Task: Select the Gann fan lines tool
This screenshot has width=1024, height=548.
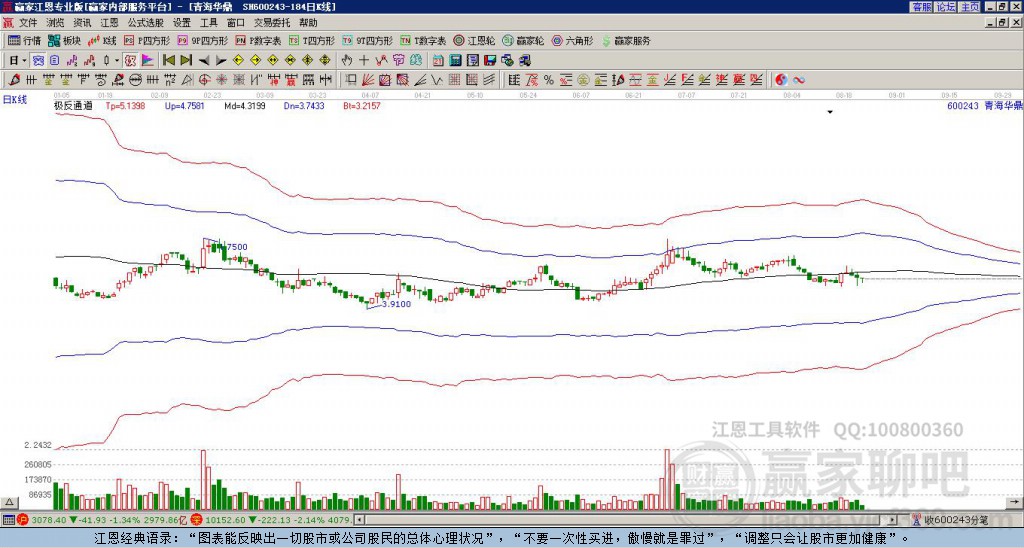Action: tap(366, 80)
